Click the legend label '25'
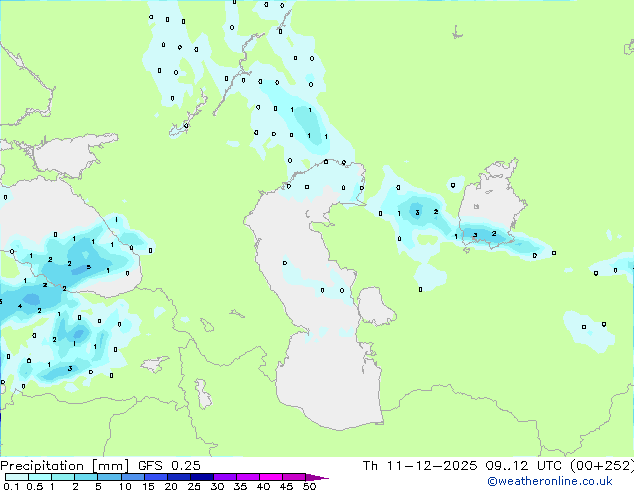Viewport: 634px width, 490px height. pos(194,486)
